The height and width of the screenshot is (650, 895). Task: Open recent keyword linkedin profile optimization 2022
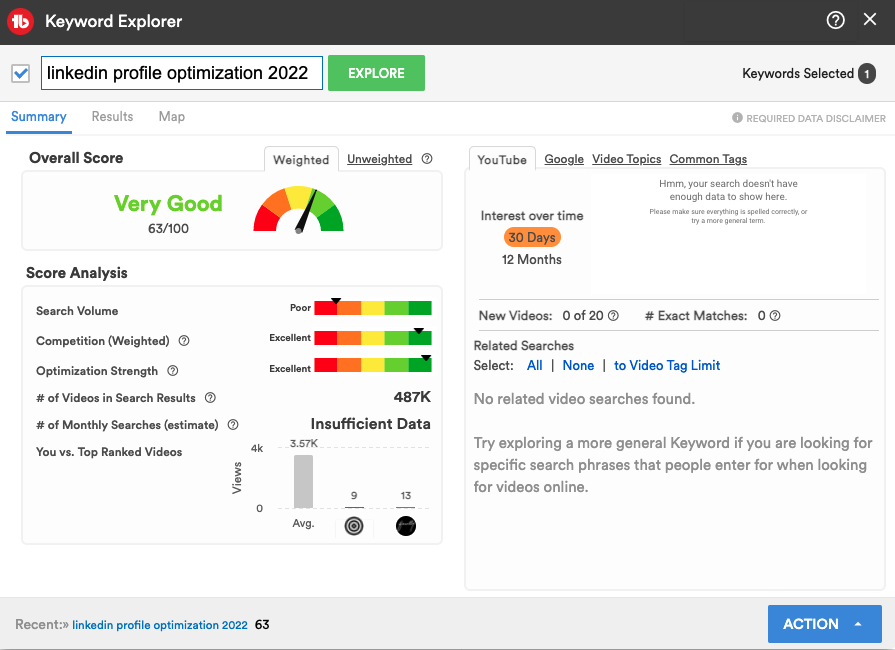[160, 625]
